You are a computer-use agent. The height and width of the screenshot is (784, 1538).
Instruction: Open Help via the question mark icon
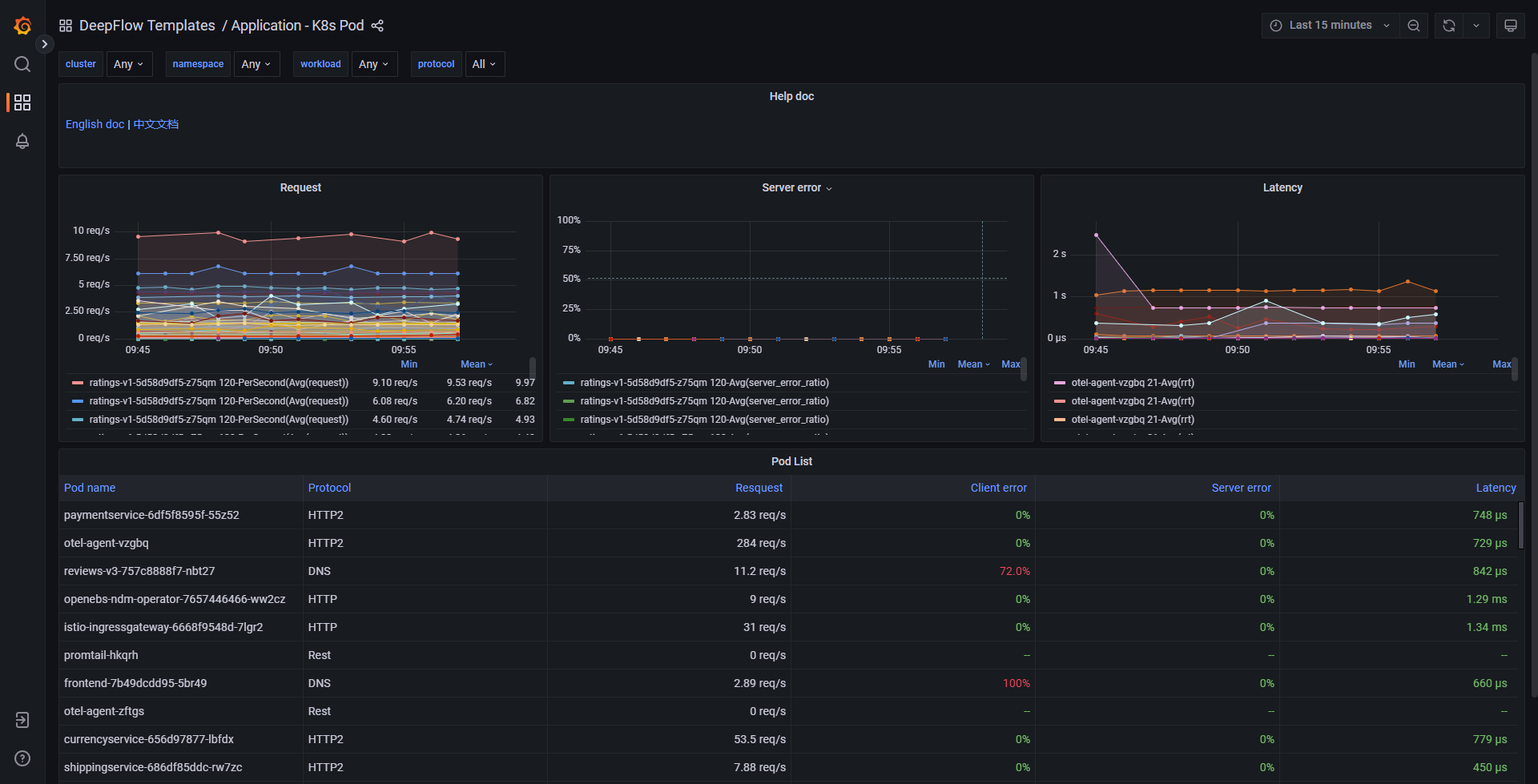coord(22,758)
